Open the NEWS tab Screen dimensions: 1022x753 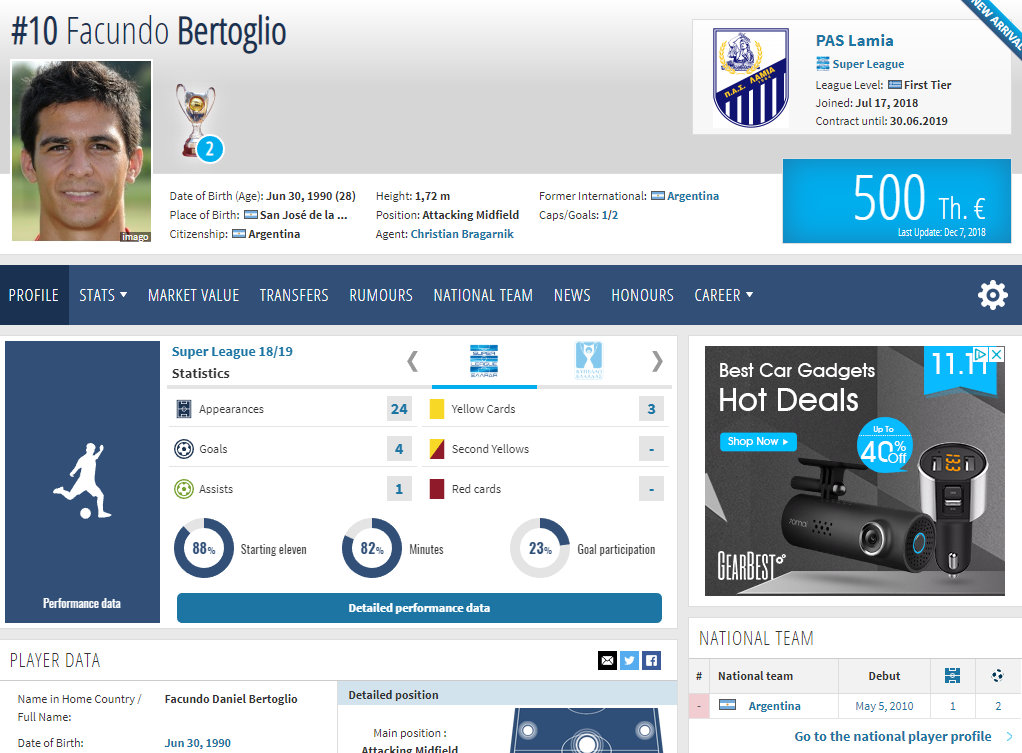click(572, 295)
